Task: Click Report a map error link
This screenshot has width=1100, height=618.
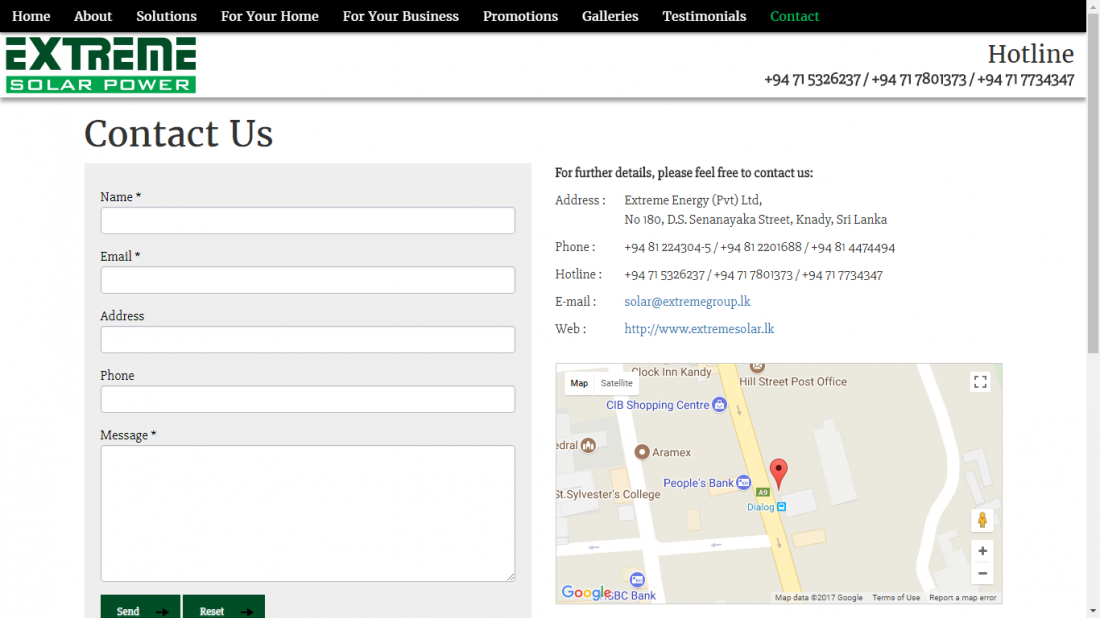Action: (962, 598)
